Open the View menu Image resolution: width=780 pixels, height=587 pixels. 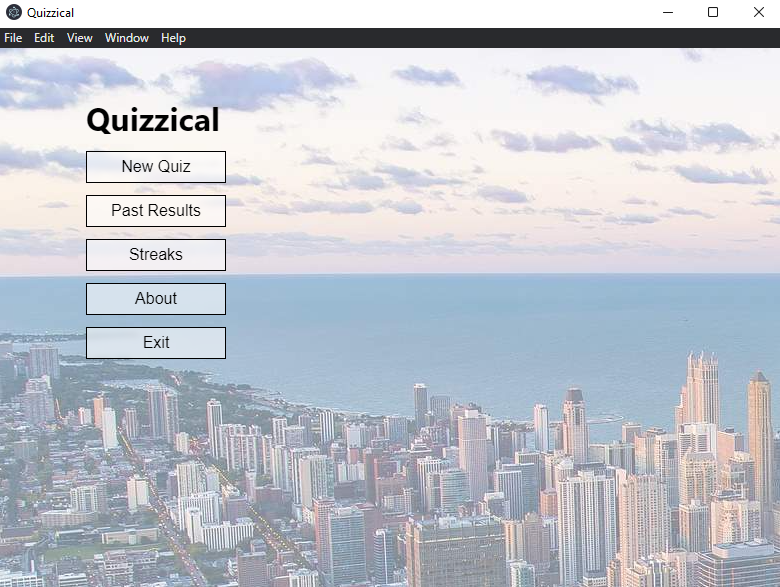(80, 38)
